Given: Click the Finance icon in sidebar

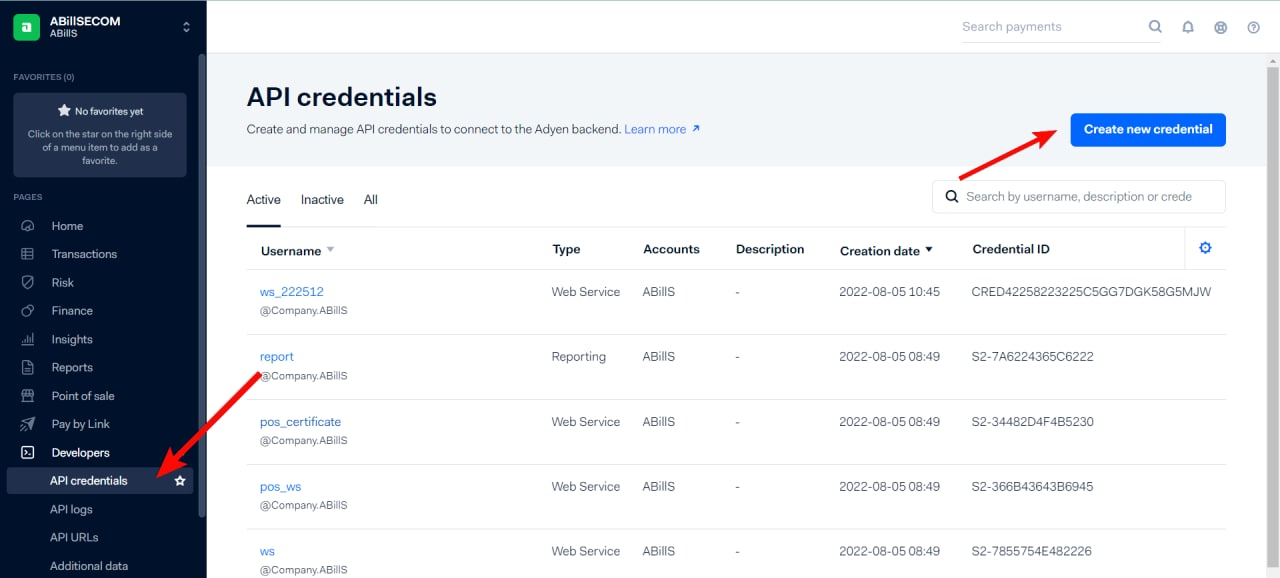Looking at the screenshot, I should tap(28, 311).
